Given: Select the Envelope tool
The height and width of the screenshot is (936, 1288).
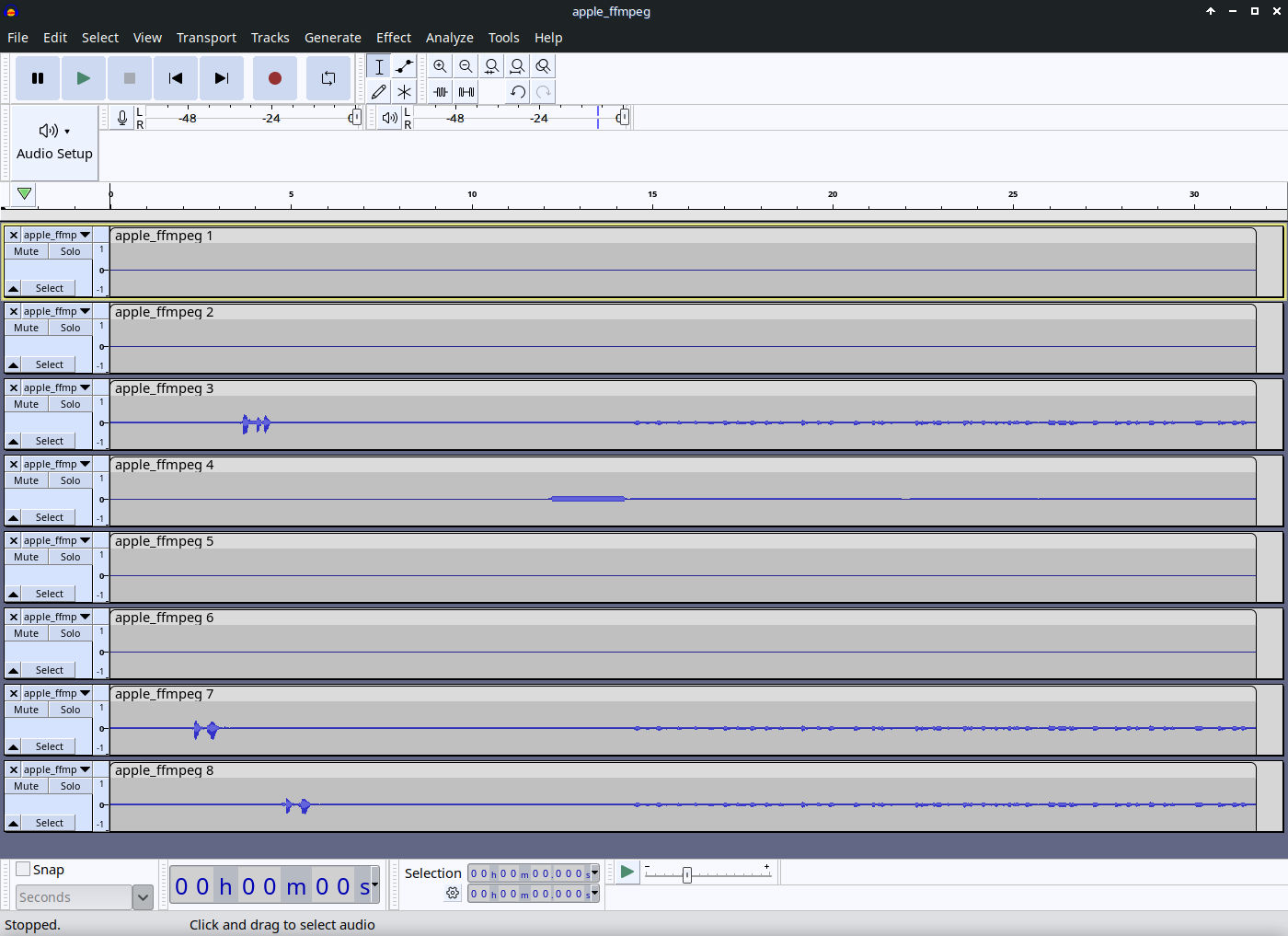Looking at the screenshot, I should (x=405, y=66).
